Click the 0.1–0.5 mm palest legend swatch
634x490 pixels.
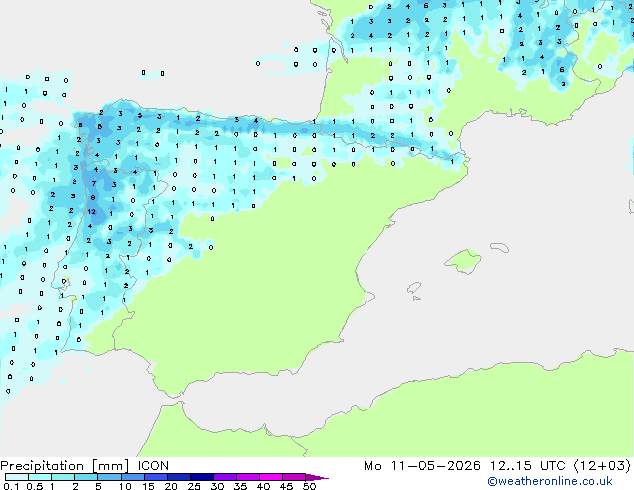(17, 477)
